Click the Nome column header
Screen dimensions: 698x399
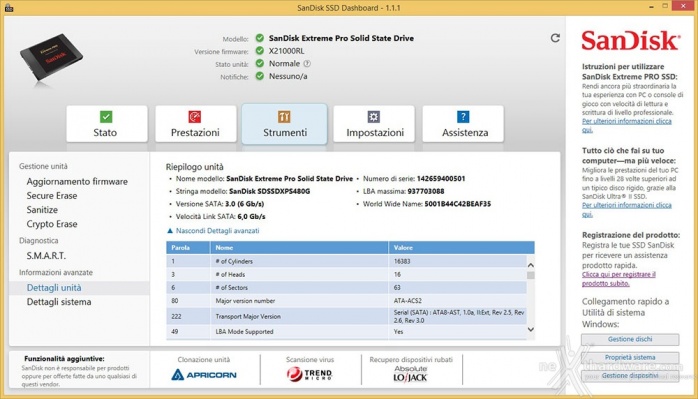pyautogui.click(x=299, y=248)
